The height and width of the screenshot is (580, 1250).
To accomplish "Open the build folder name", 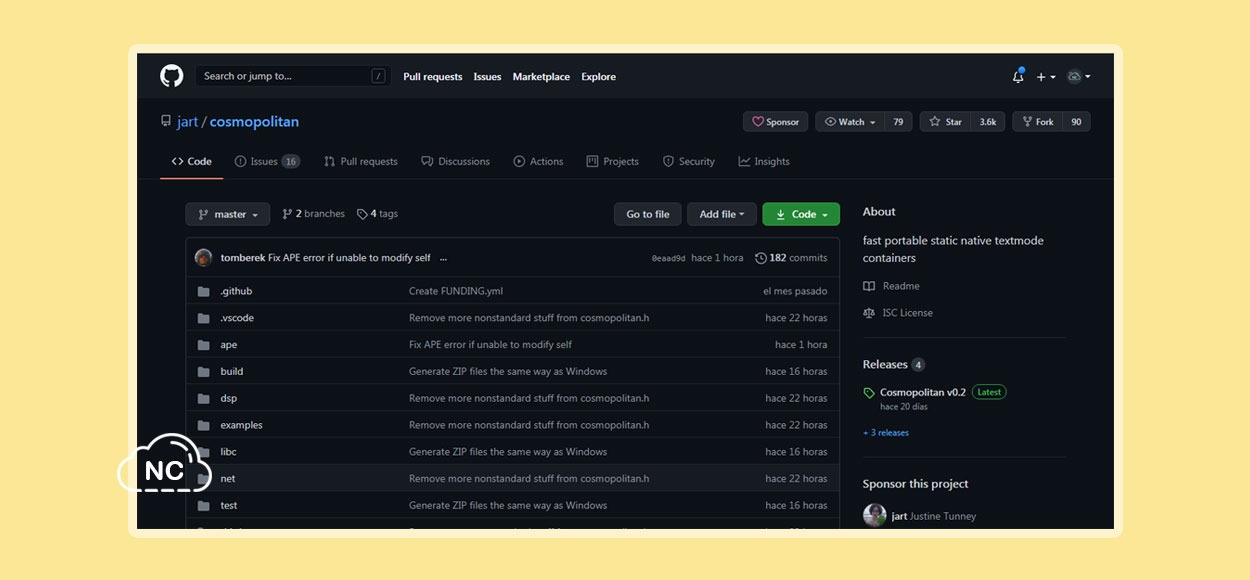I will [232, 371].
